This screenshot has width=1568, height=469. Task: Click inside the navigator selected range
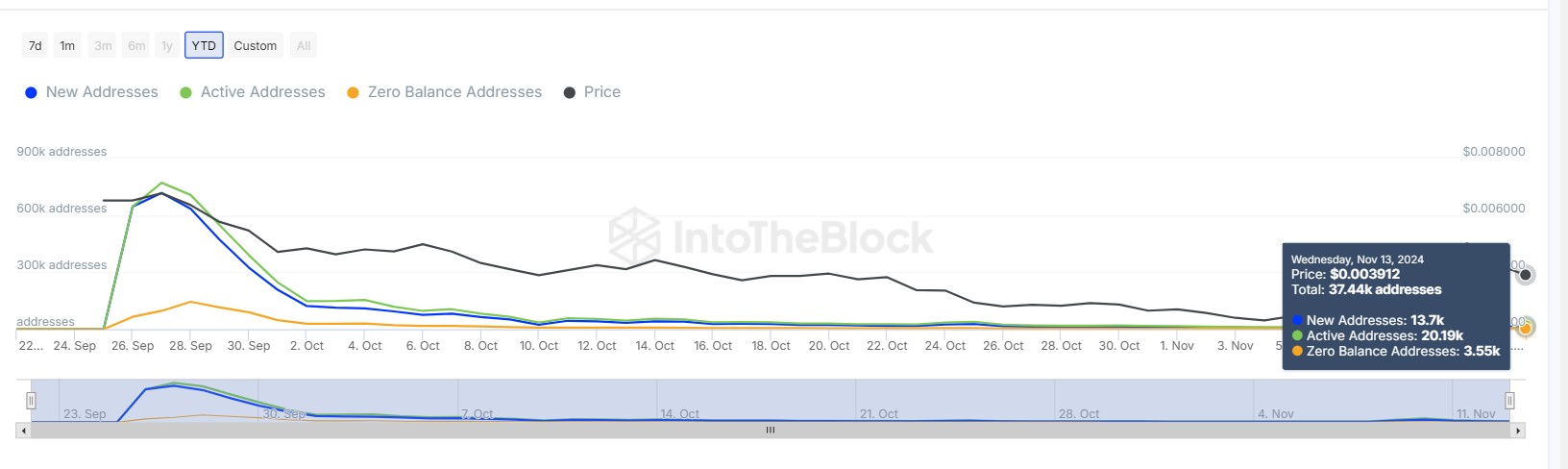pyautogui.click(x=769, y=399)
